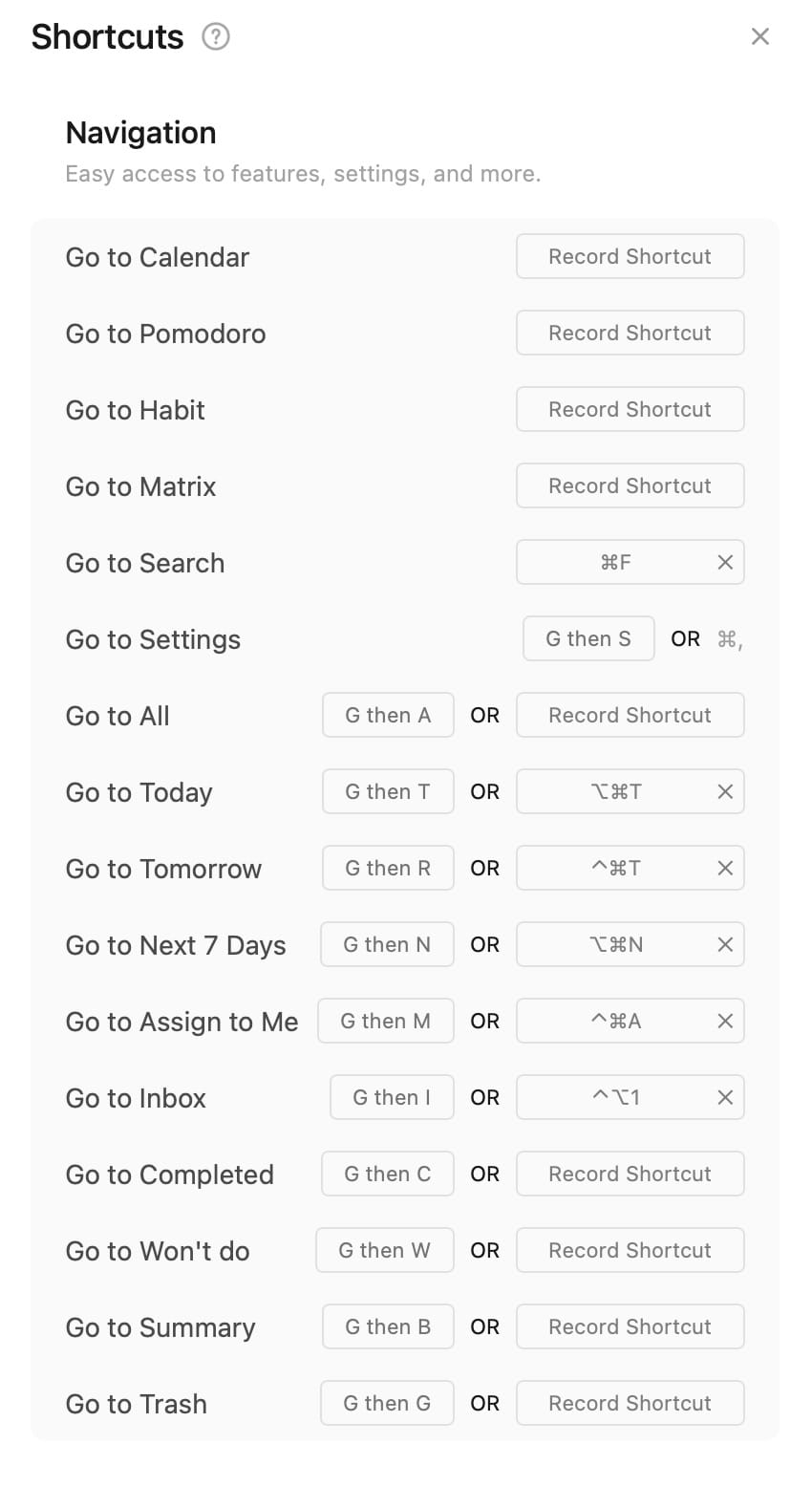Record a shortcut for Go to Habit
The height and width of the screenshot is (1487, 812).
630,410
